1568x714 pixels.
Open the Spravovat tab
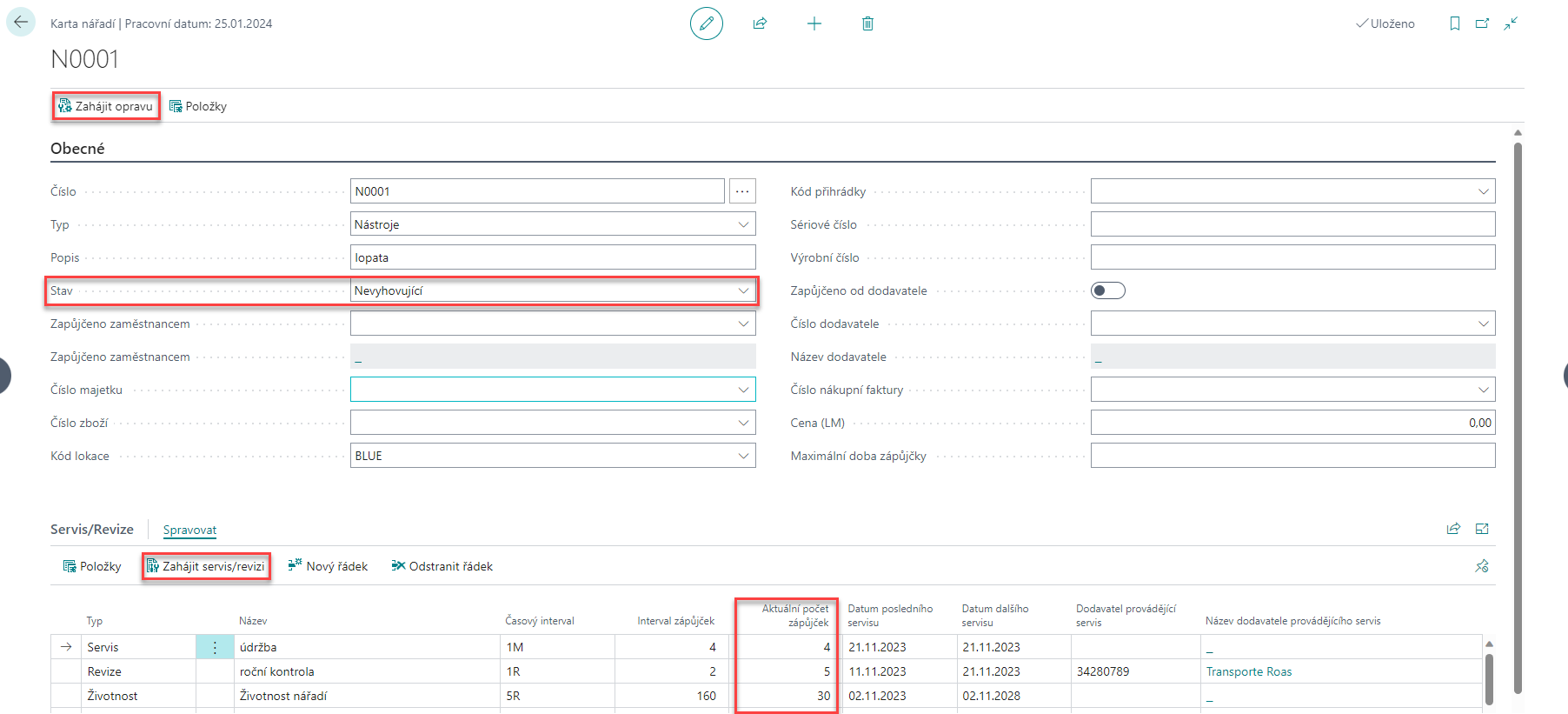(189, 530)
